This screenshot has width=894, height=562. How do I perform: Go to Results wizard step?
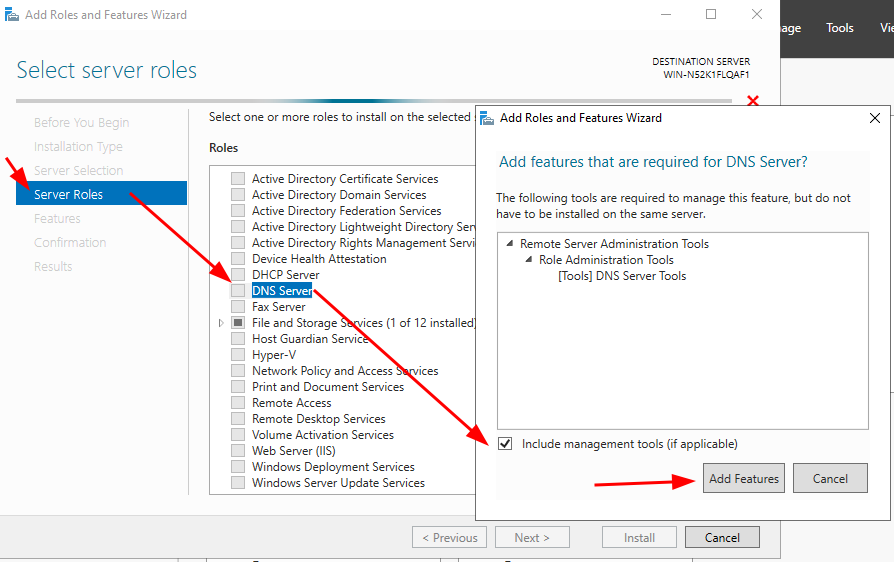pyautogui.click(x=53, y=266)
